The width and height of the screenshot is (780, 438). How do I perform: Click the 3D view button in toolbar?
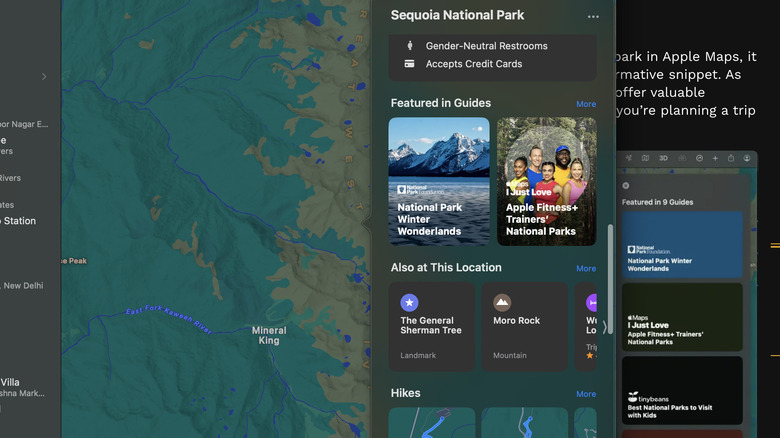point(663,158)
